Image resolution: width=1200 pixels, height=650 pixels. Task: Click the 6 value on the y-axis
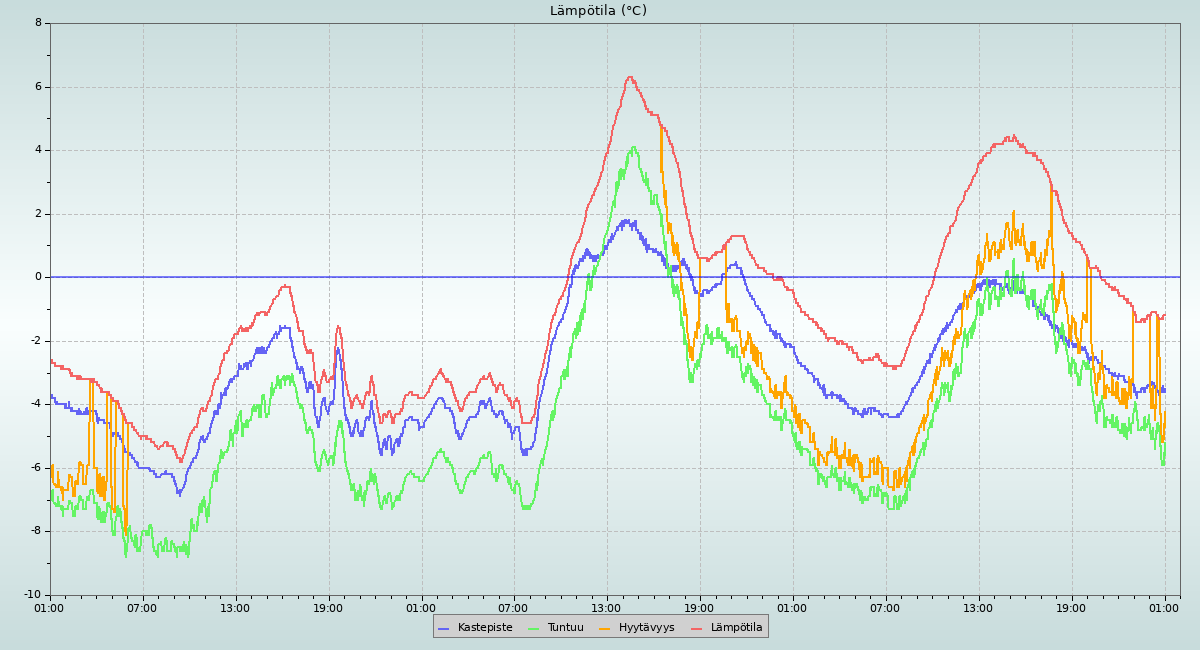pyautogui.click(x=38, y=86)
